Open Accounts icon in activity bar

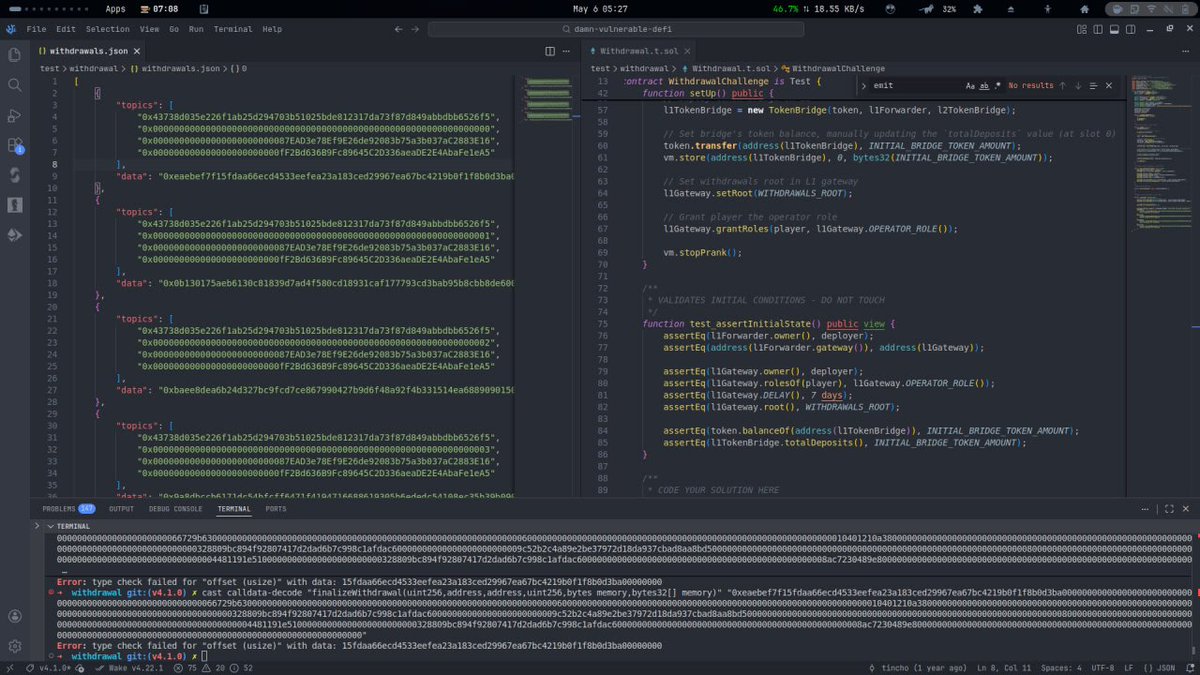coord(14,617)
